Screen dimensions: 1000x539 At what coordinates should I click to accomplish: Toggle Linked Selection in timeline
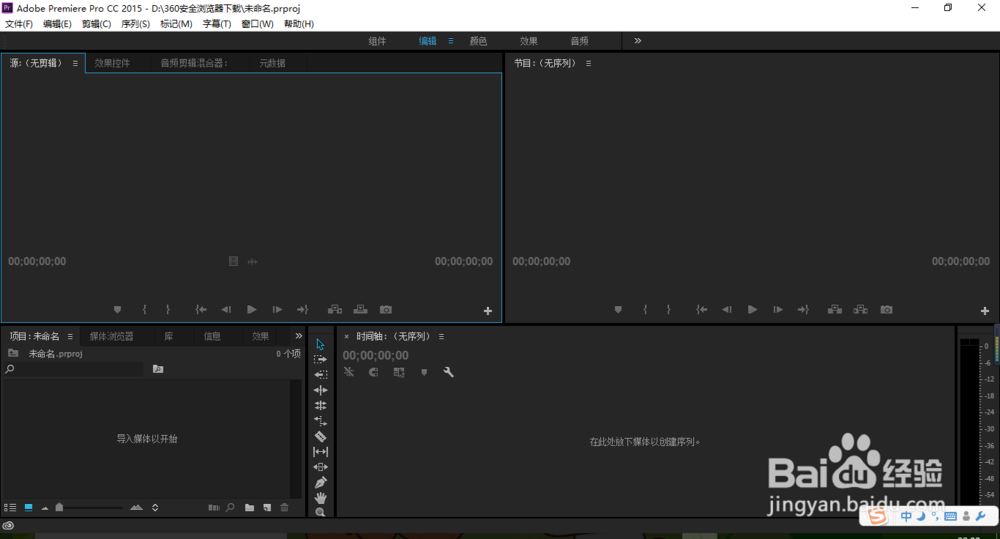point(399,372)
